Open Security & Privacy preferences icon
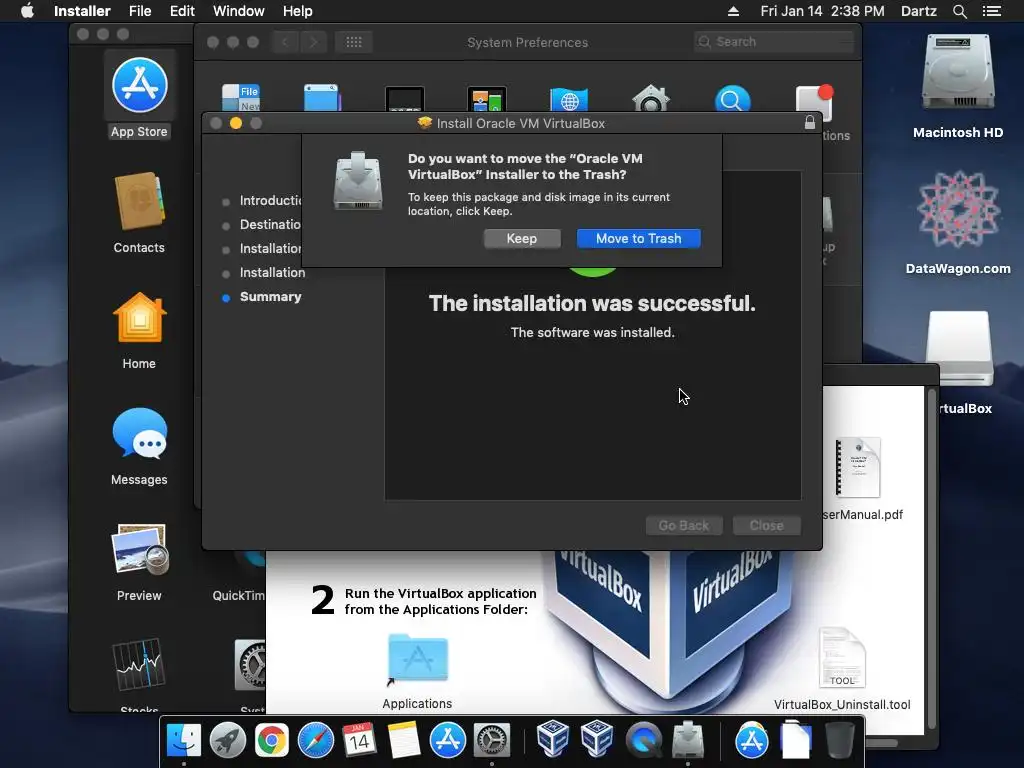Viewport: 1024px width, 768px height. pyautogui.click(x=650, y=99)
